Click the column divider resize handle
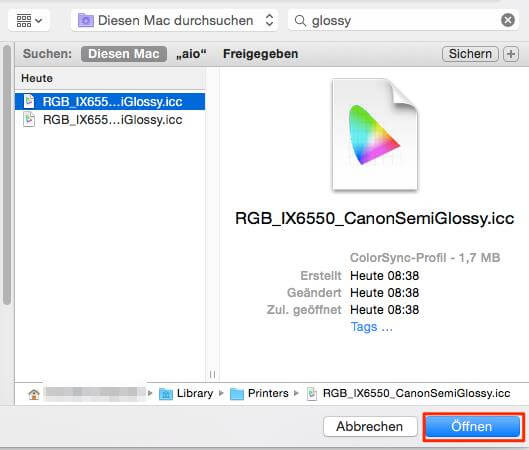Screen dimensions: 529x450 [x=212, y=374]
